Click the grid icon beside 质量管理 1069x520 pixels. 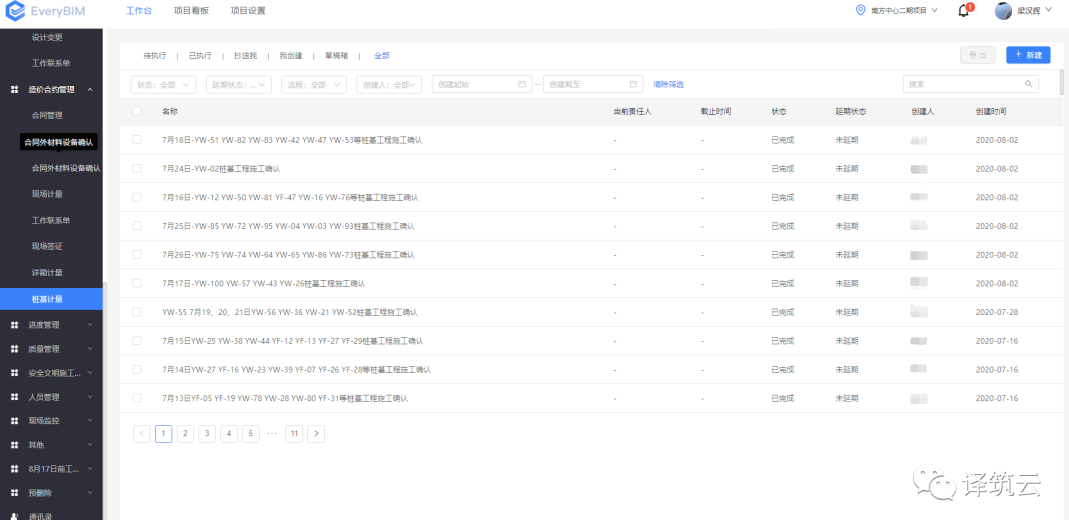pyautogui.click(x=14, y=349)
